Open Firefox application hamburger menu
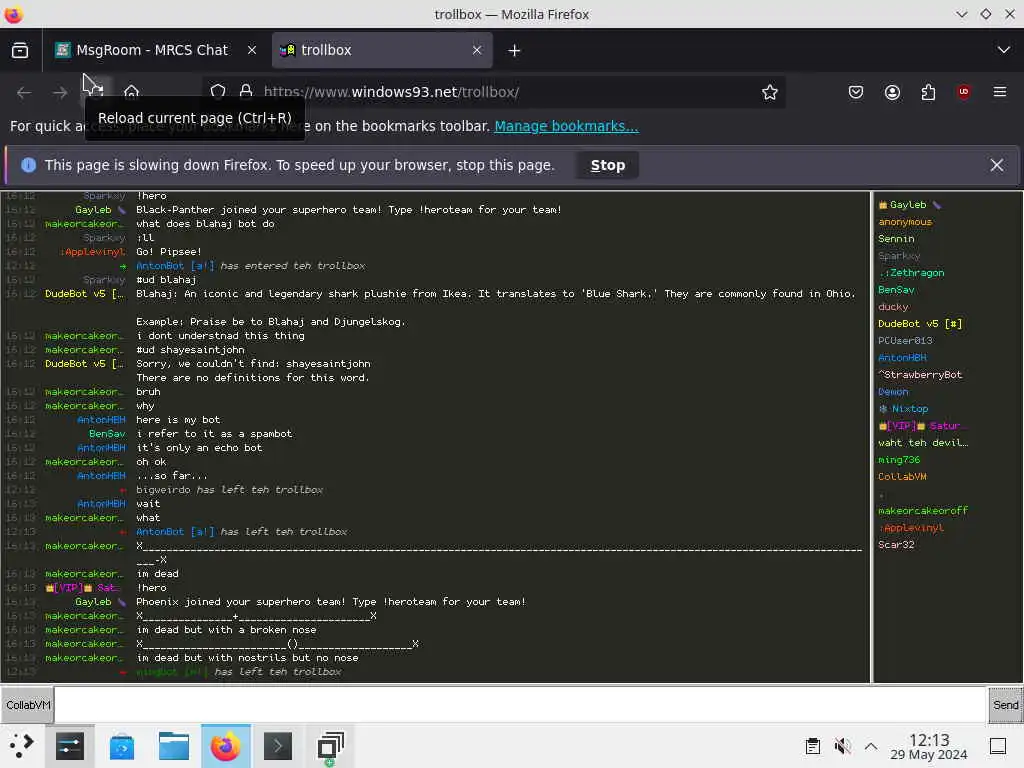 pyautogui.click(x=1000, y=92)
